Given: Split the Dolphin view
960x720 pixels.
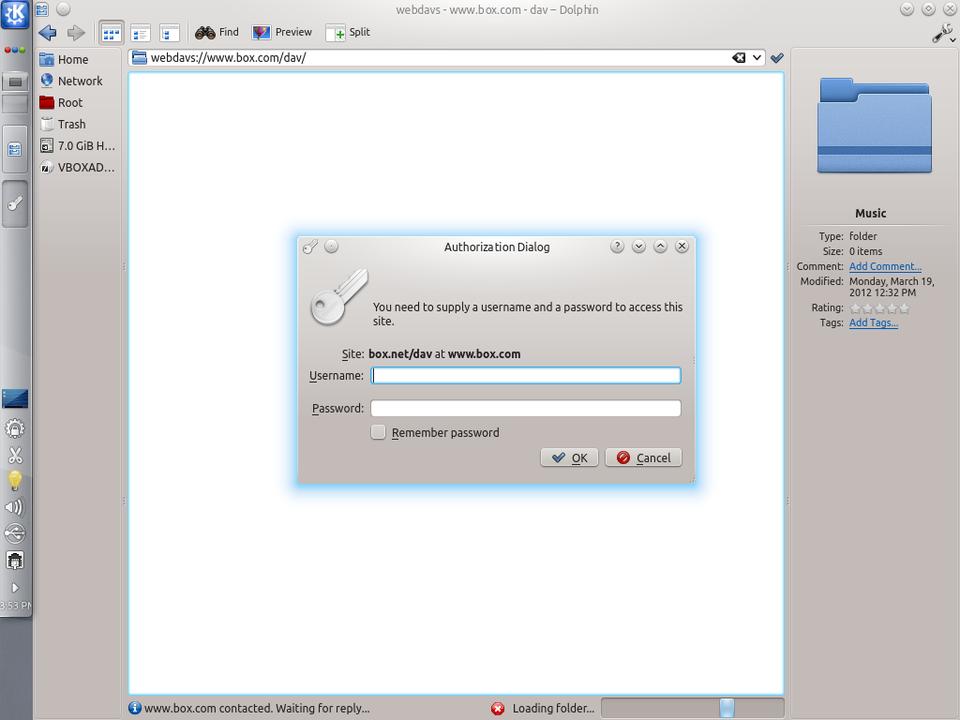Looking at the screenshot, I should tap(348, 32).
